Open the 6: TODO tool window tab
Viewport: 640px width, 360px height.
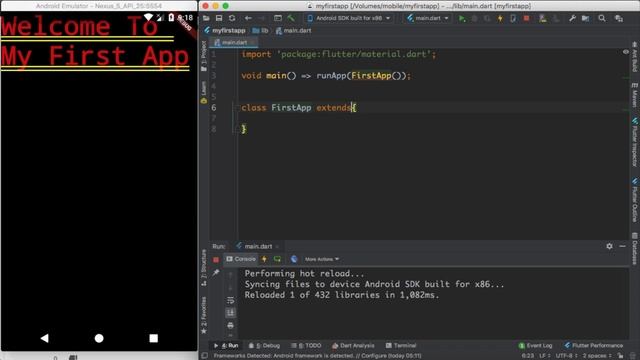click(306, 346)
